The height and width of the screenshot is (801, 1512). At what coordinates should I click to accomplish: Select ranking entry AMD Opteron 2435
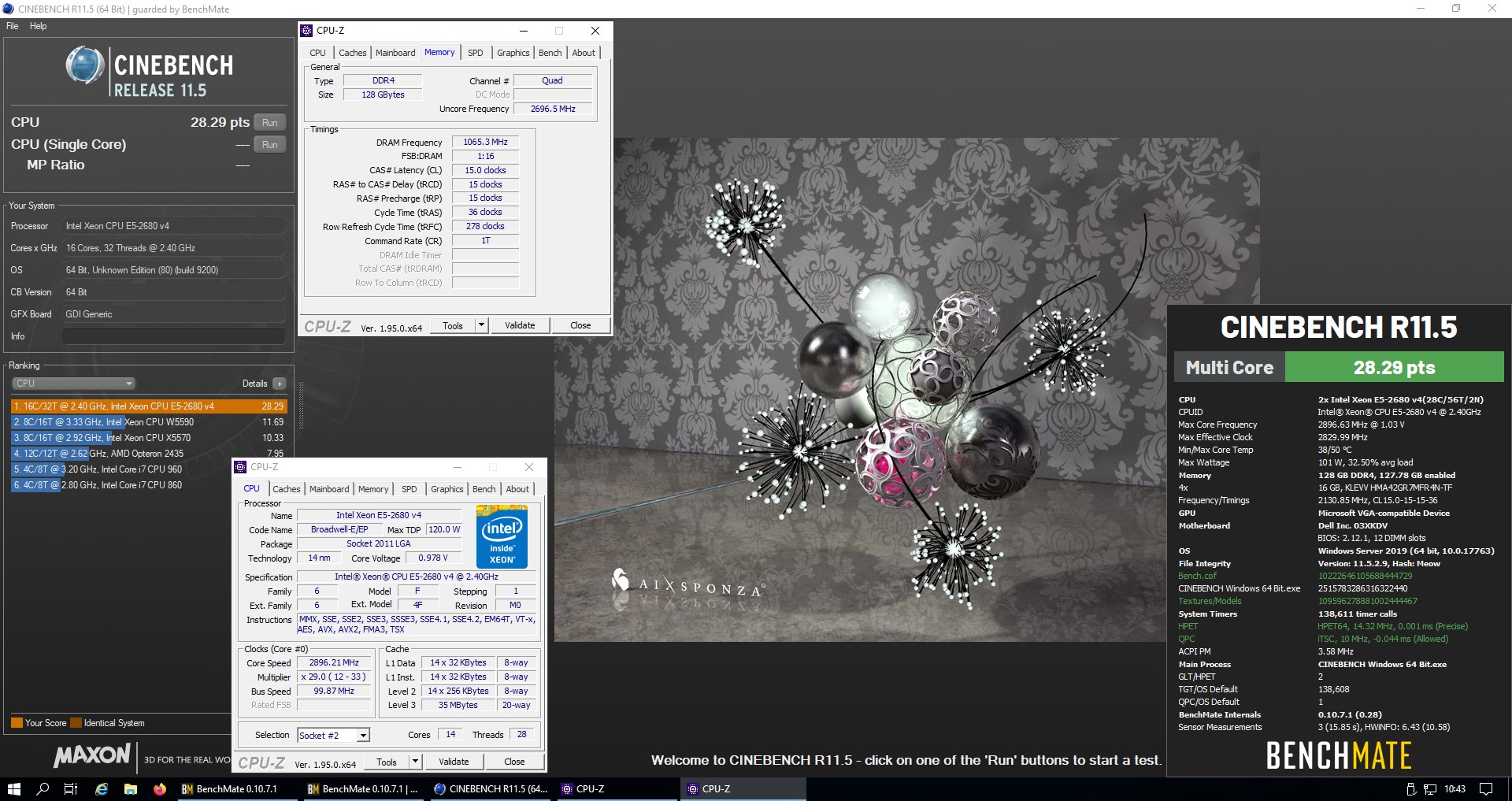[x=149, y=454]
